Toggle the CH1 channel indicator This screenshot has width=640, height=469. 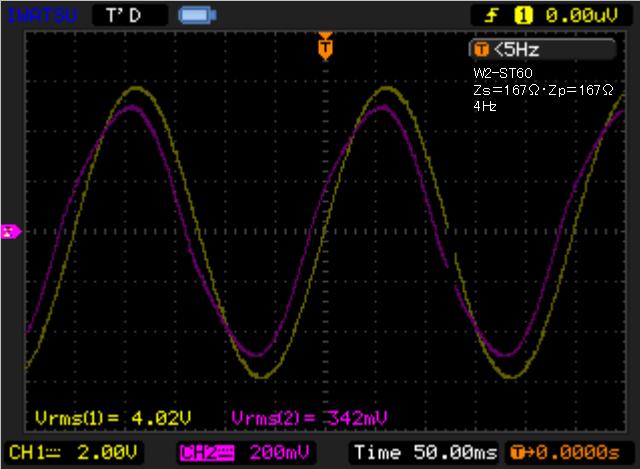33,453
